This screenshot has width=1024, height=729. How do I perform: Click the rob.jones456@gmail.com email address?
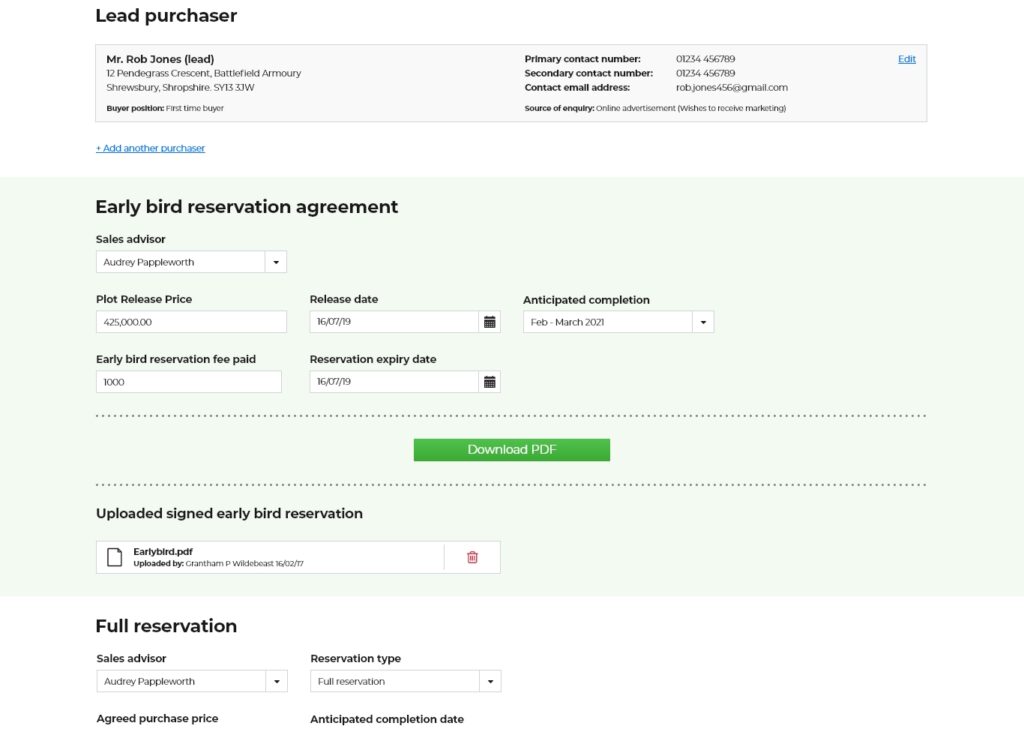click(x=731, y=87)
